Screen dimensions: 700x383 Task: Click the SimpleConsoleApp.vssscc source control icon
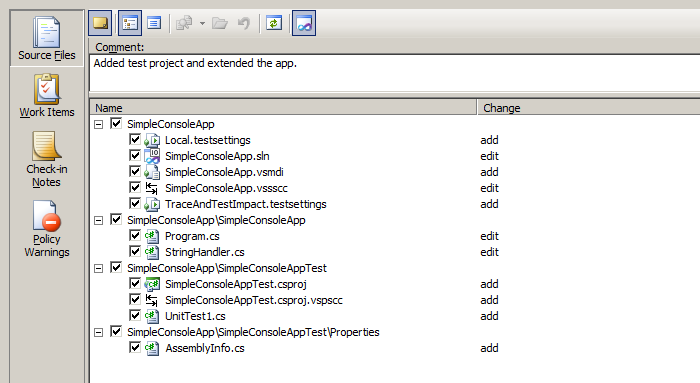(x=152, y=188)
